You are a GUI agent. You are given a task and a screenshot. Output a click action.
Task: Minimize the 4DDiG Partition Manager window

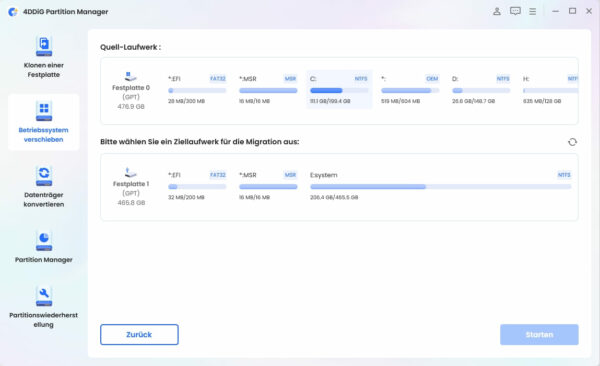[555, 11]
